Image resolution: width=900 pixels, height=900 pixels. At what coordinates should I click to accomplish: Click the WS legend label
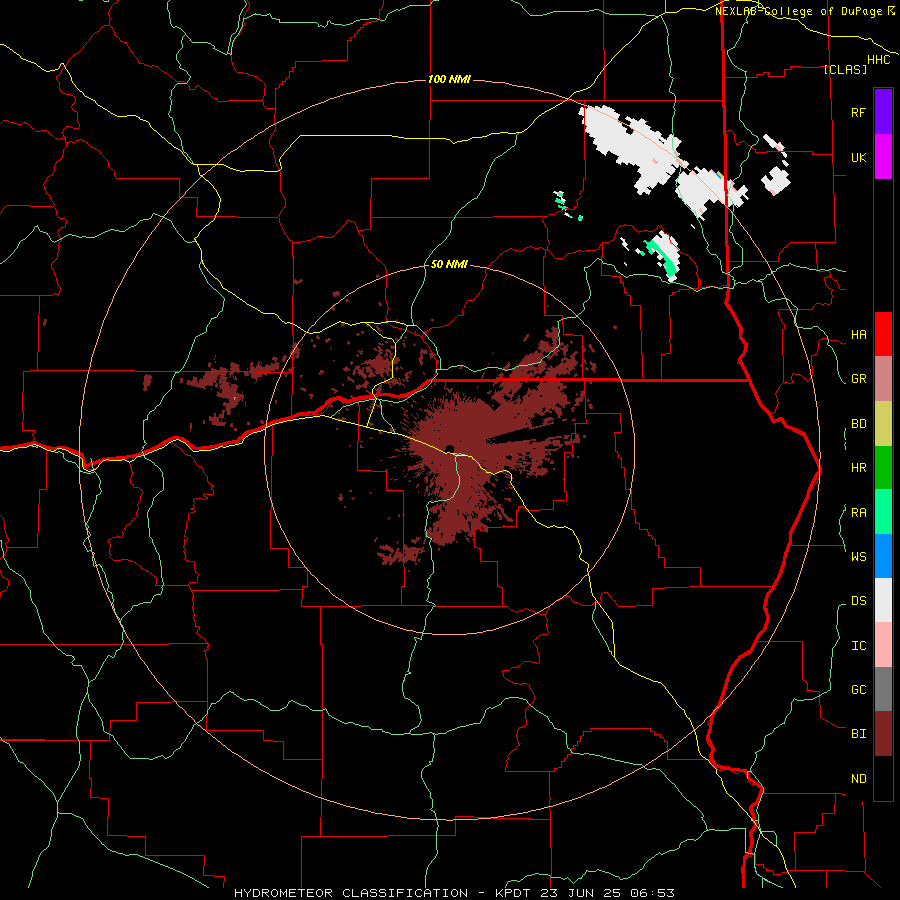click(x=858, y=556)
